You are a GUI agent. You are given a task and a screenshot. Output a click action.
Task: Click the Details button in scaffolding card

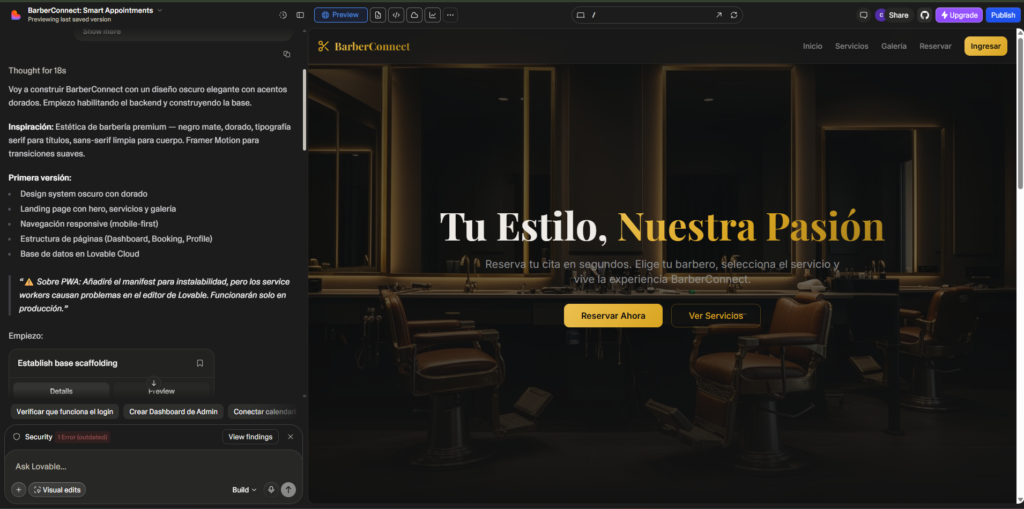[61, 391]
